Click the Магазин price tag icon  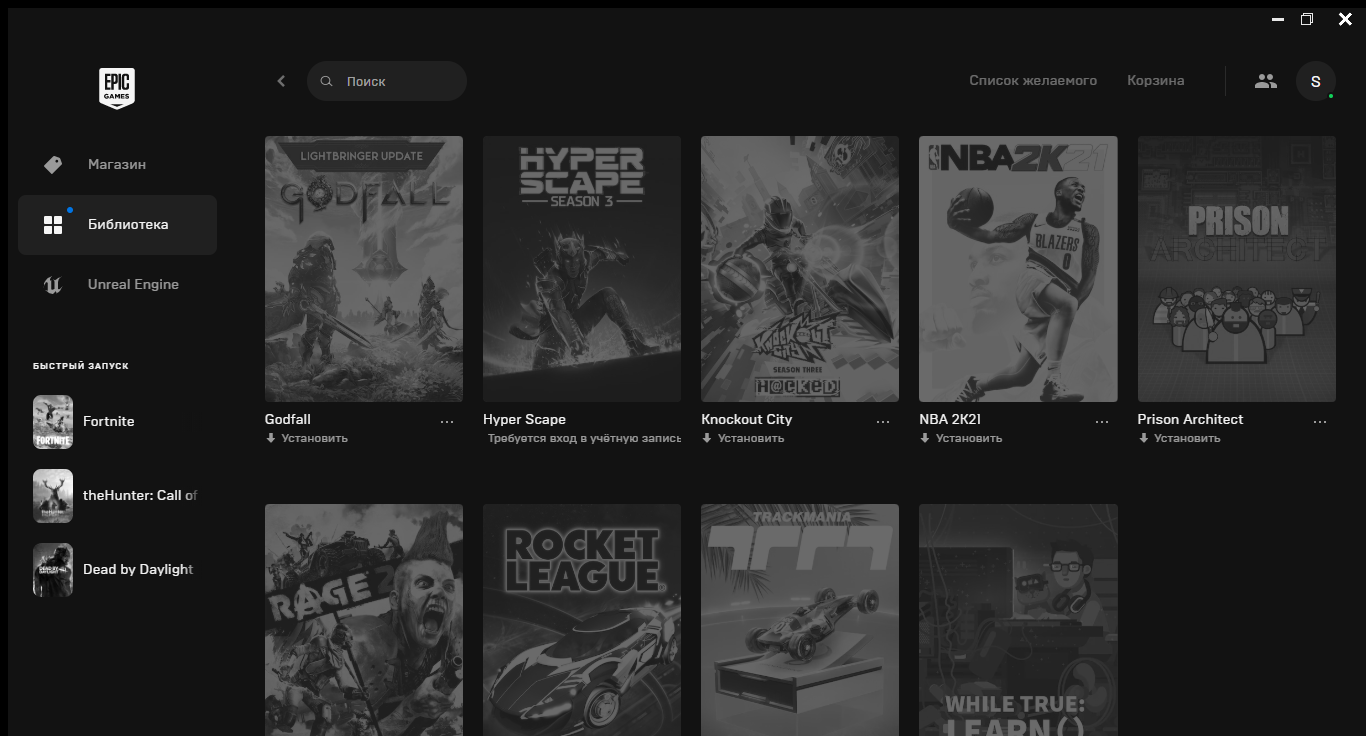[53, 164]
